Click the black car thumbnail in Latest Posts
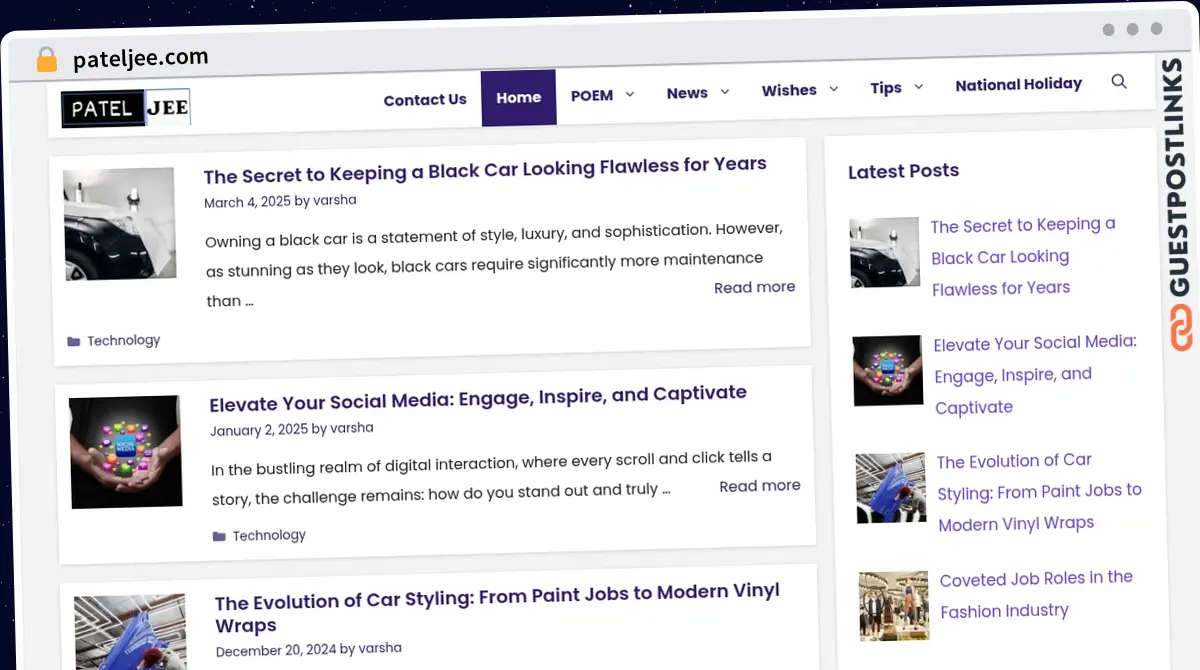This screenshot has width=1200, height=670. click(884, 252)
